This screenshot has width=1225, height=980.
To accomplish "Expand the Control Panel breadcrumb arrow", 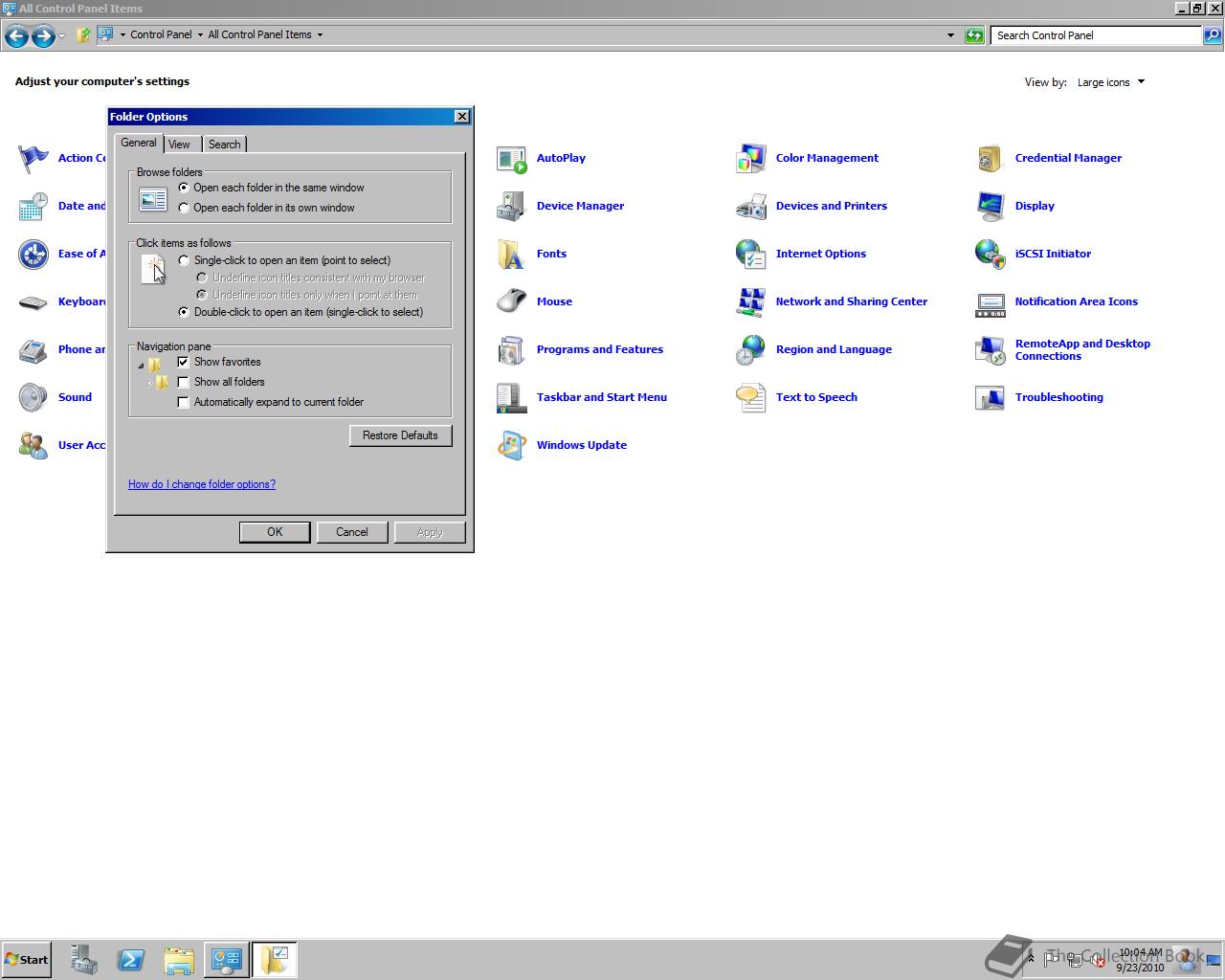I will (199, 34).
